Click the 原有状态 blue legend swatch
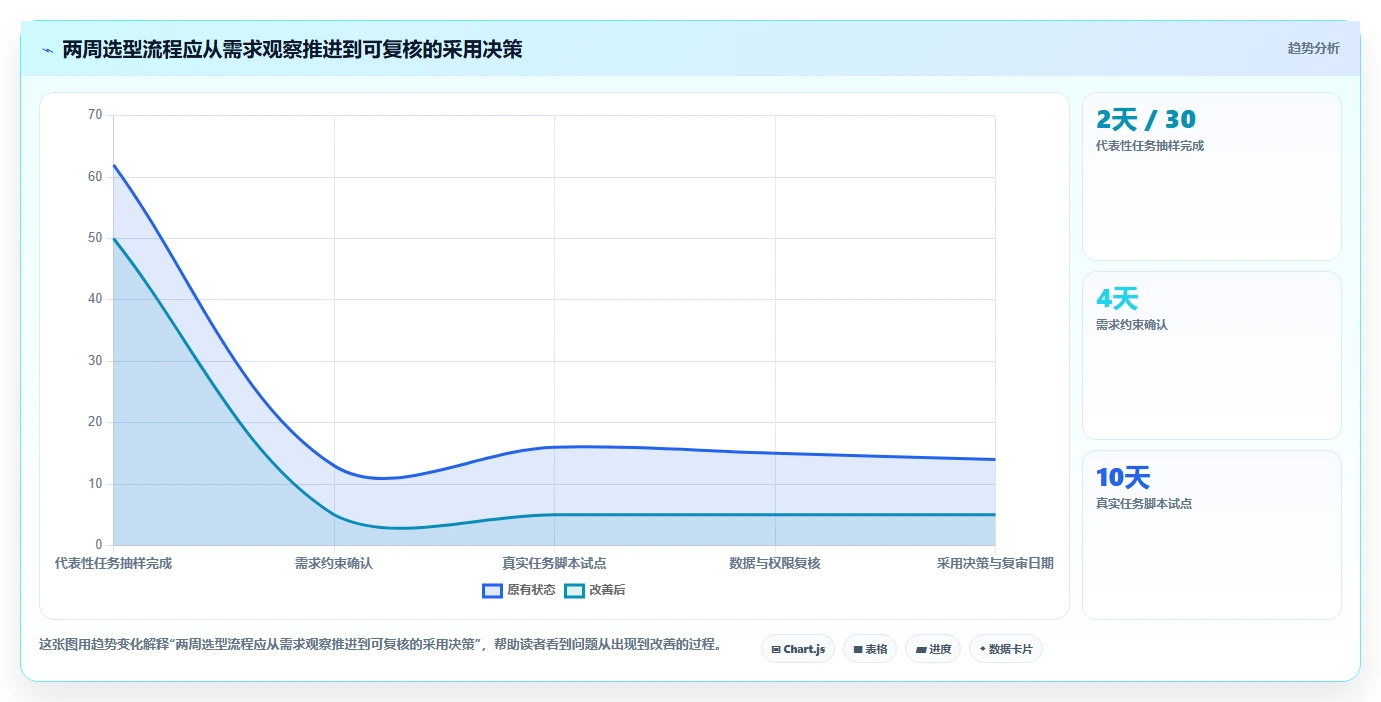This screenshot has height=702, width=1381. (x=492, y=590)
